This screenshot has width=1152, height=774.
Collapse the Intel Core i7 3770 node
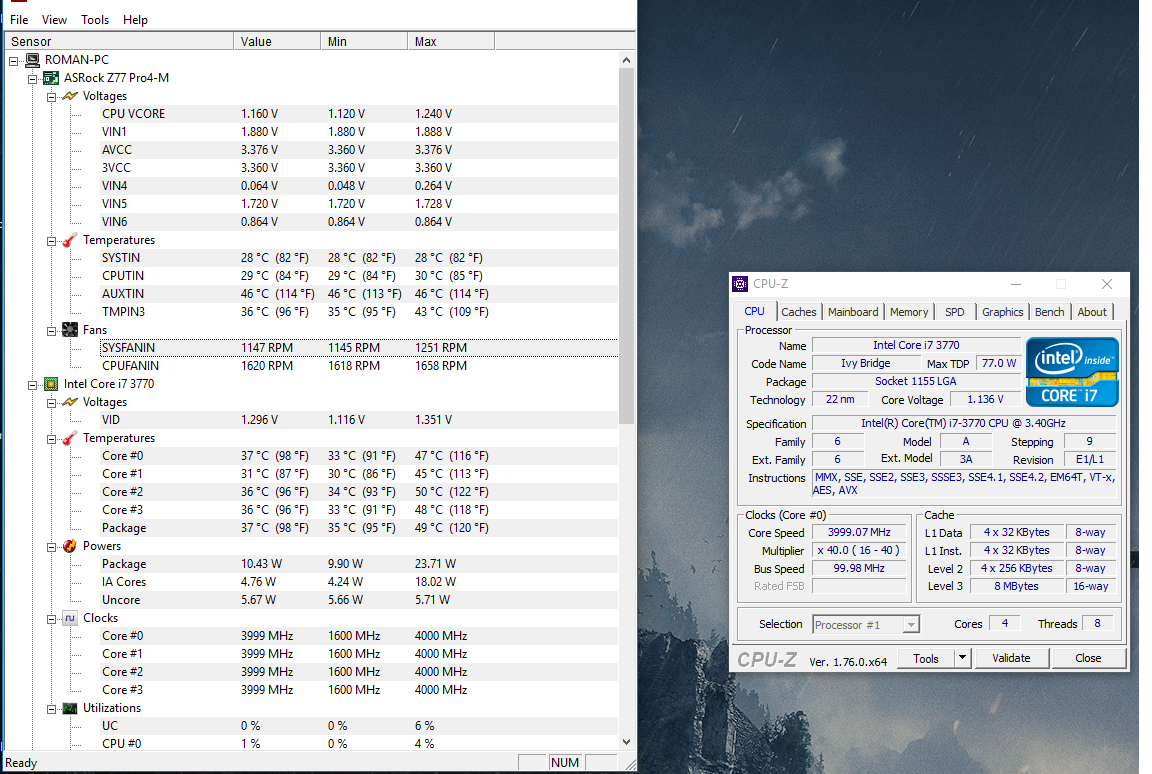tap(32, 385)
